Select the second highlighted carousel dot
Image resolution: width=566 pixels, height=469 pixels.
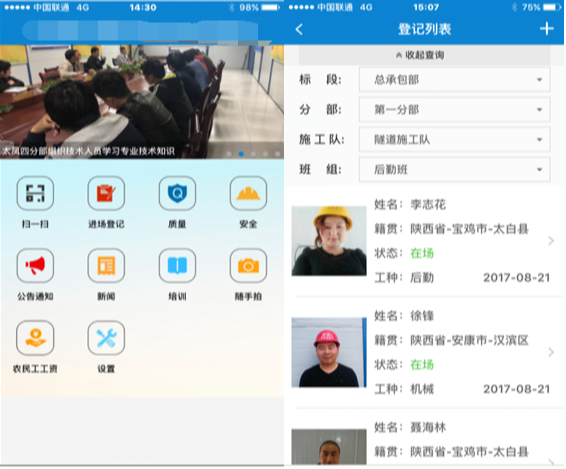[241, 154]
